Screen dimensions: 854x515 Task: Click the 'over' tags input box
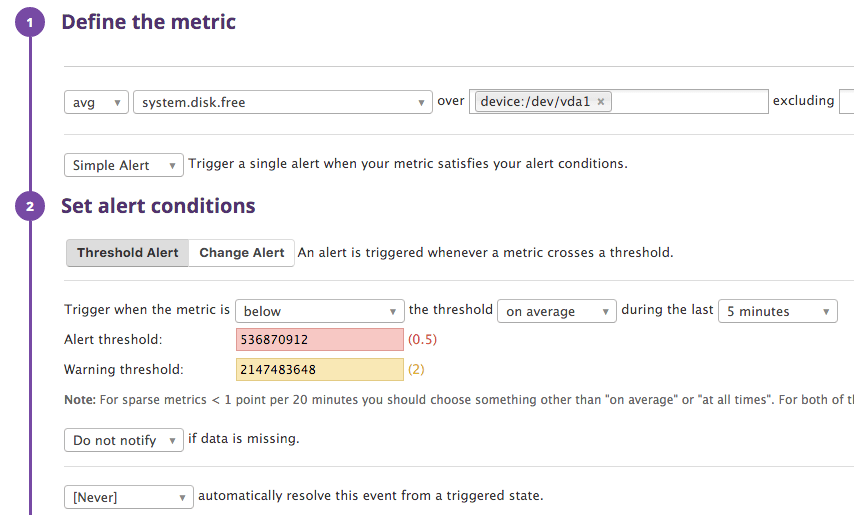(x=690, y=102)
